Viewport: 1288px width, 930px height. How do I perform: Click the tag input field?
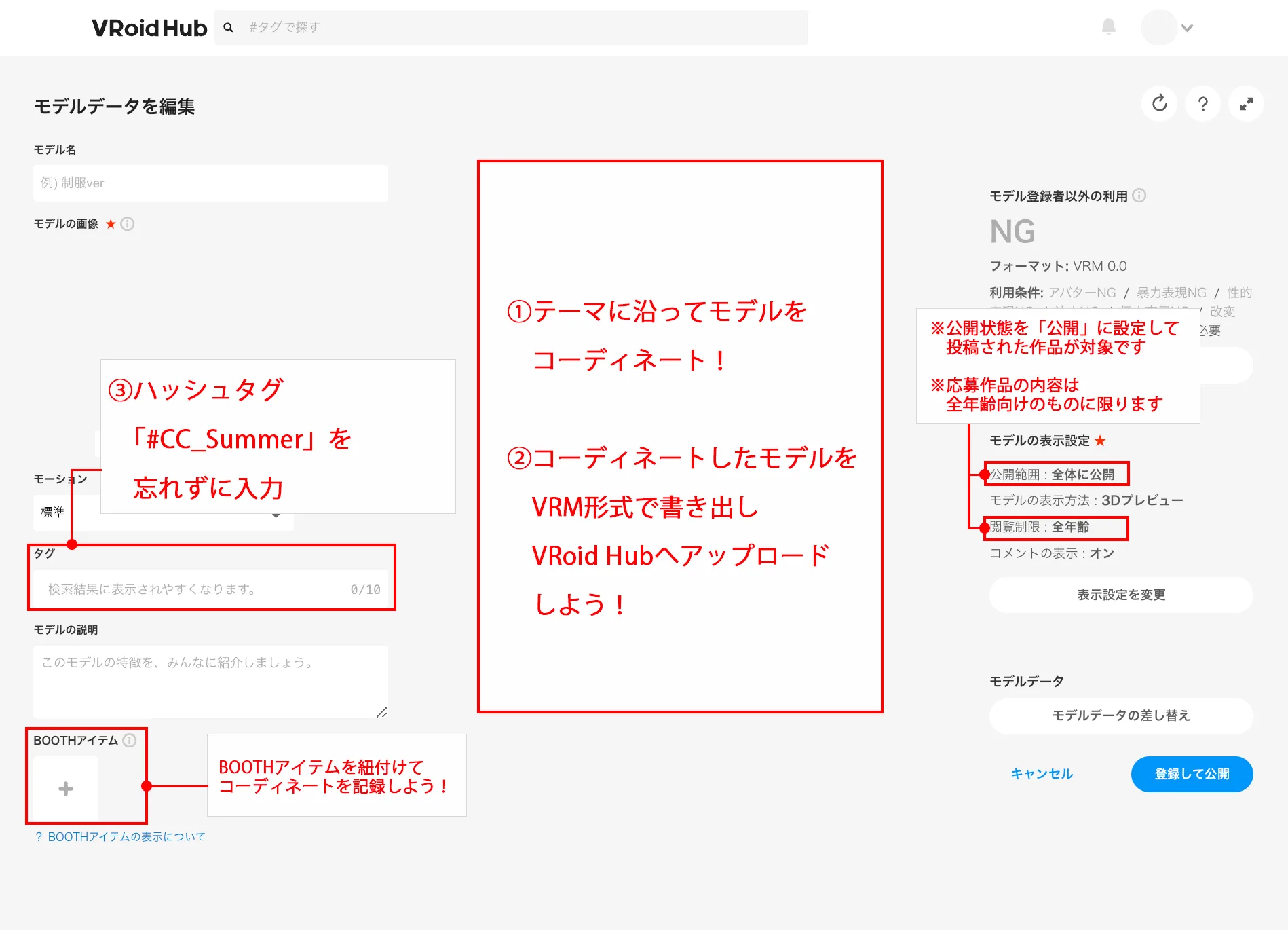coord(210,589)
